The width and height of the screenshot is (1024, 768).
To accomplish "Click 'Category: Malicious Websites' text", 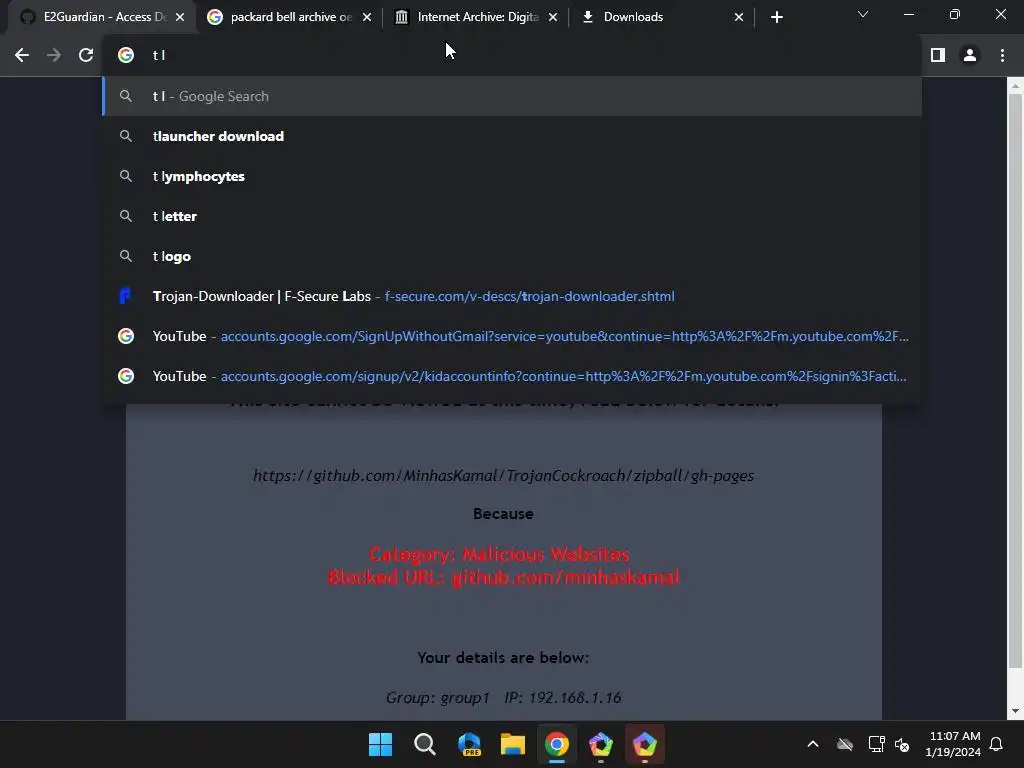I will (x=499, y=554).
